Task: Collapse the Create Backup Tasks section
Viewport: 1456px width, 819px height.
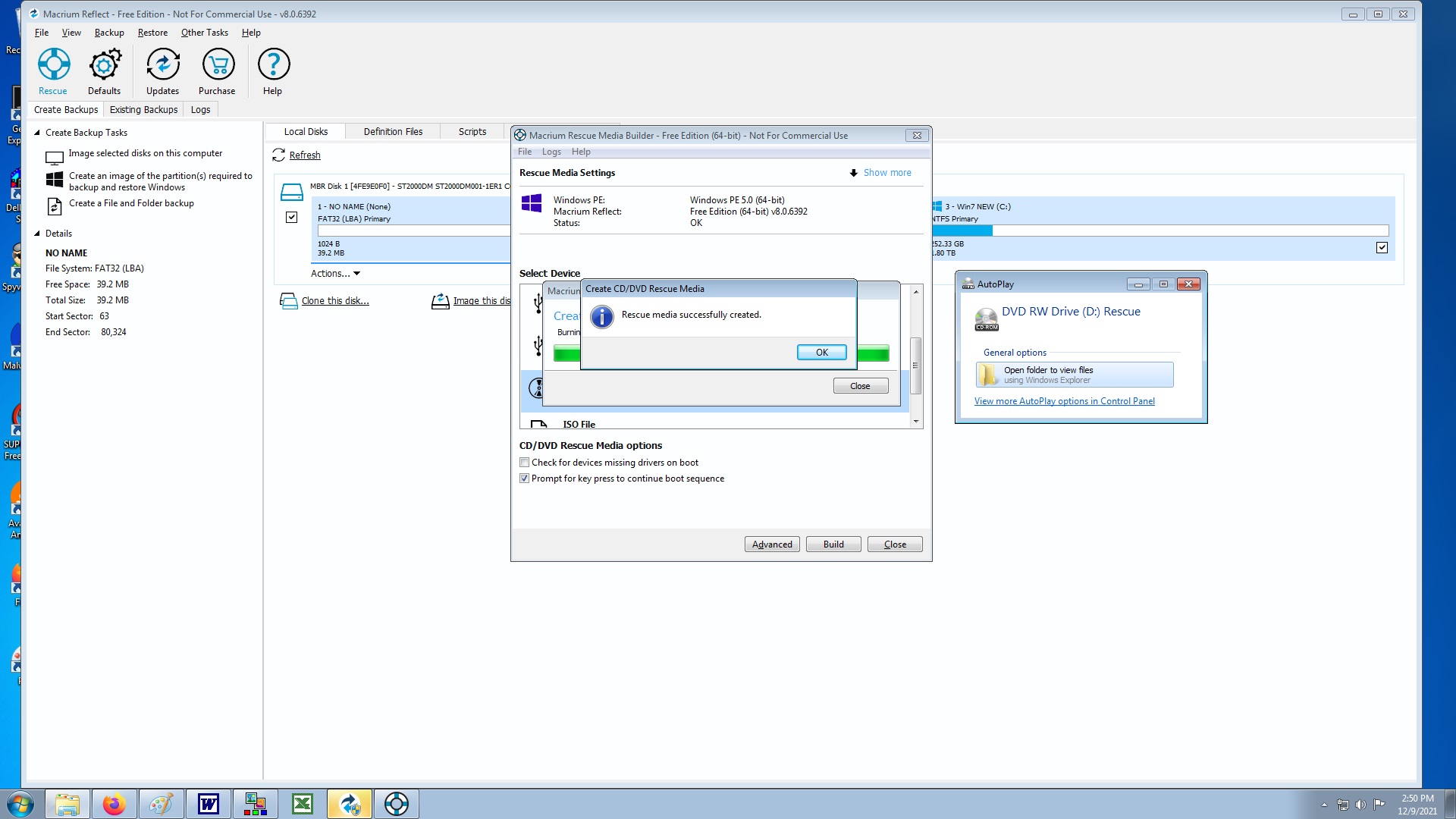Action: coord(36,133)
